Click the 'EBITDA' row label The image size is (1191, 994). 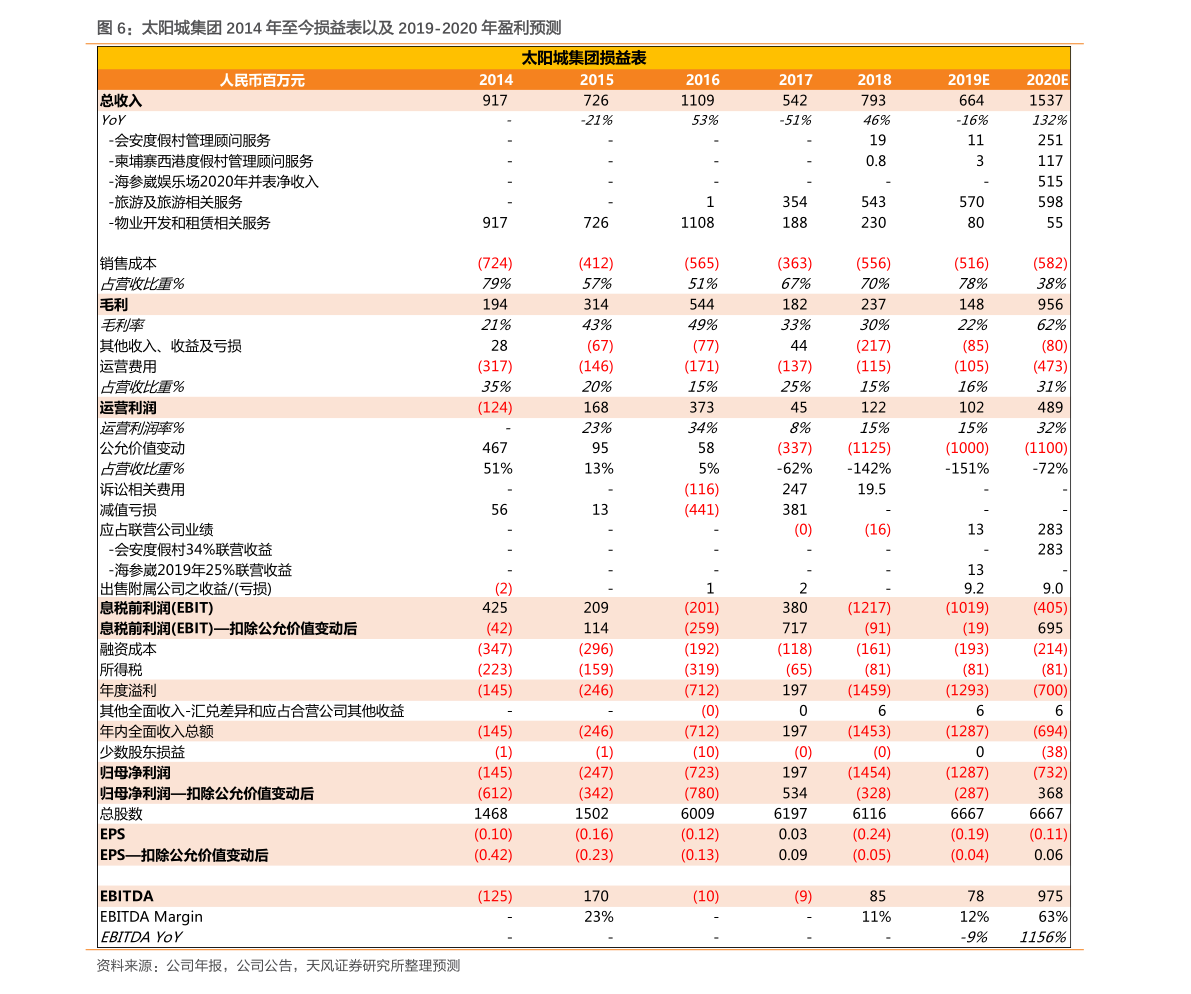(x=126, y=896)
